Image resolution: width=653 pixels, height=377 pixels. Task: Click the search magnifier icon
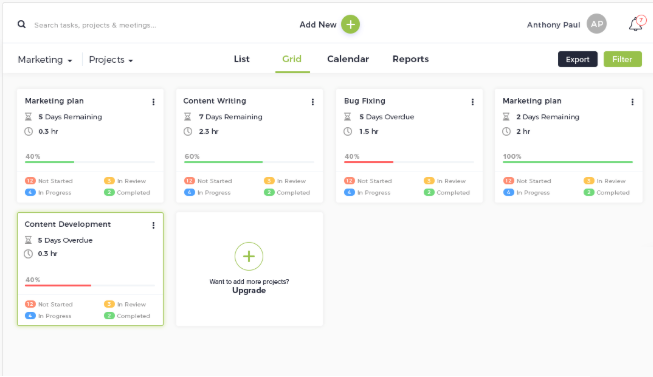click(x=22, y=25)
